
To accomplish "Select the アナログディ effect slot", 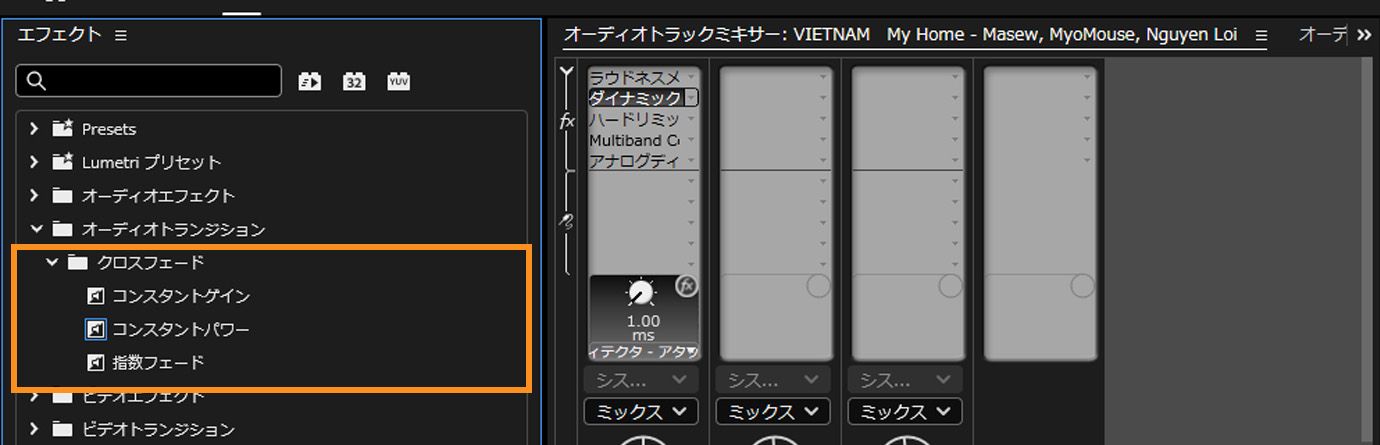I will (634, 161).
